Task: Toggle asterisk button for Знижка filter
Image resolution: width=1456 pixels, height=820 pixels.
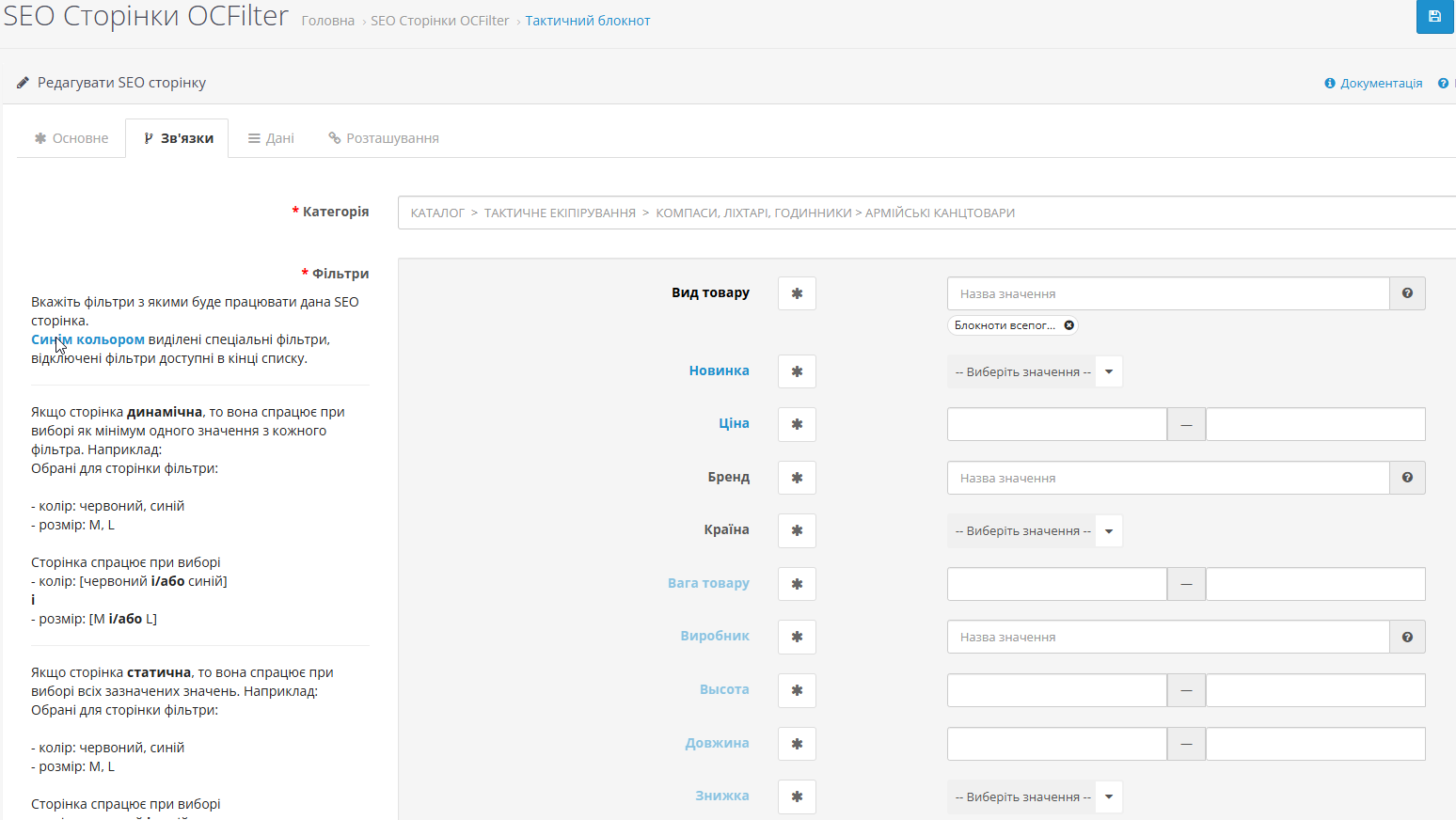Action: [797, 796]
